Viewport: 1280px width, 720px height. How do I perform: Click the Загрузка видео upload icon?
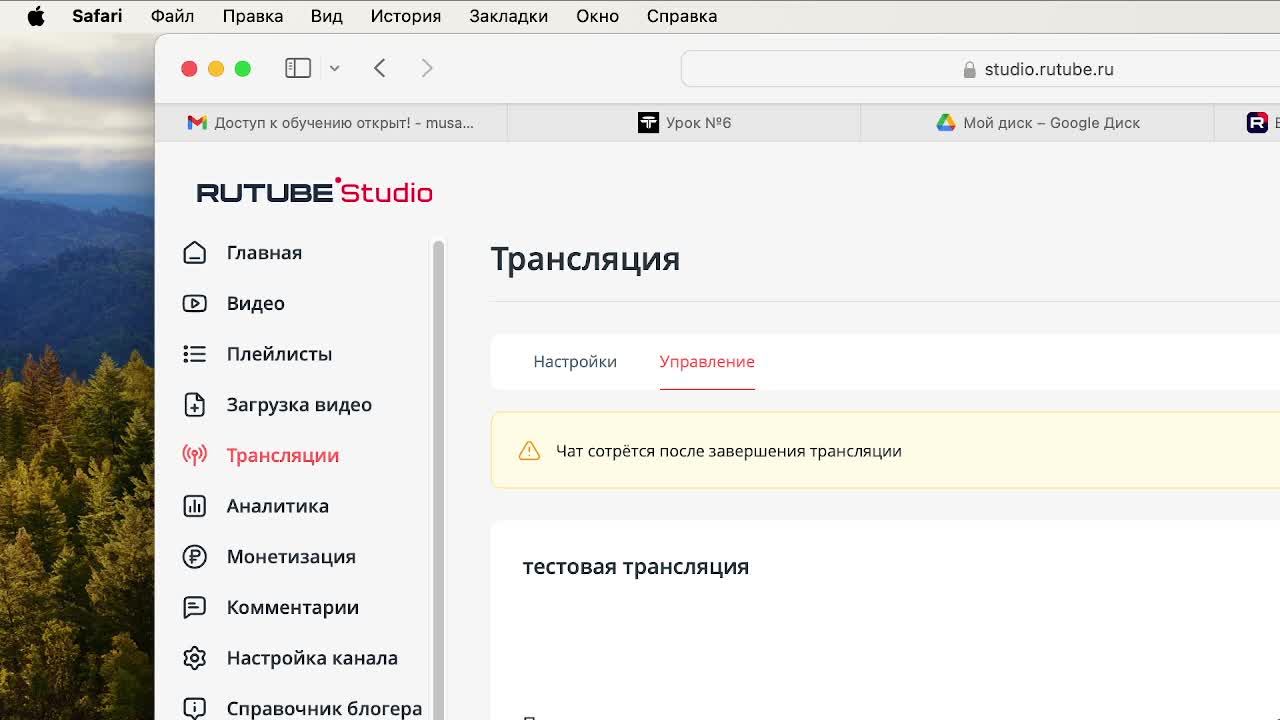[195, 404]
